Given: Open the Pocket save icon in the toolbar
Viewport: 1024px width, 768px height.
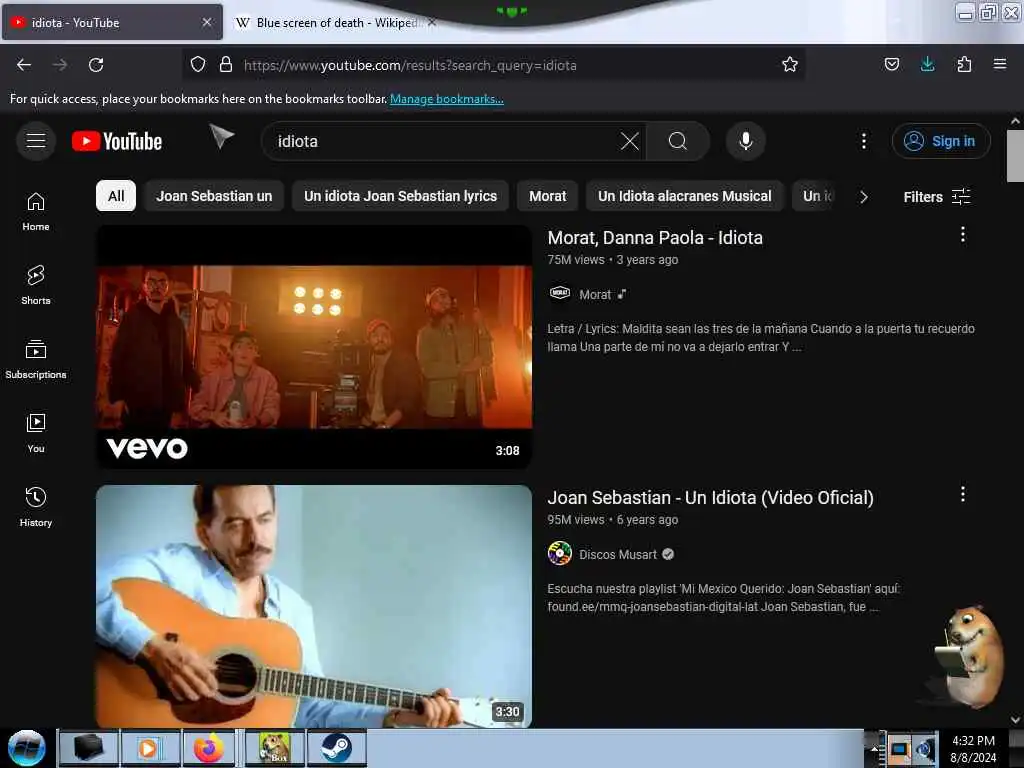Looking at the screenshot, I should click(891, 64).
